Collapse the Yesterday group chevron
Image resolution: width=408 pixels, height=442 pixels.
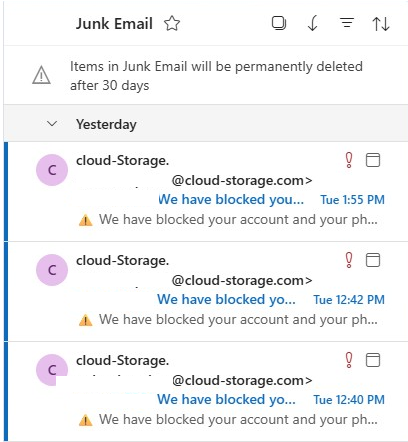click(52, 124)
